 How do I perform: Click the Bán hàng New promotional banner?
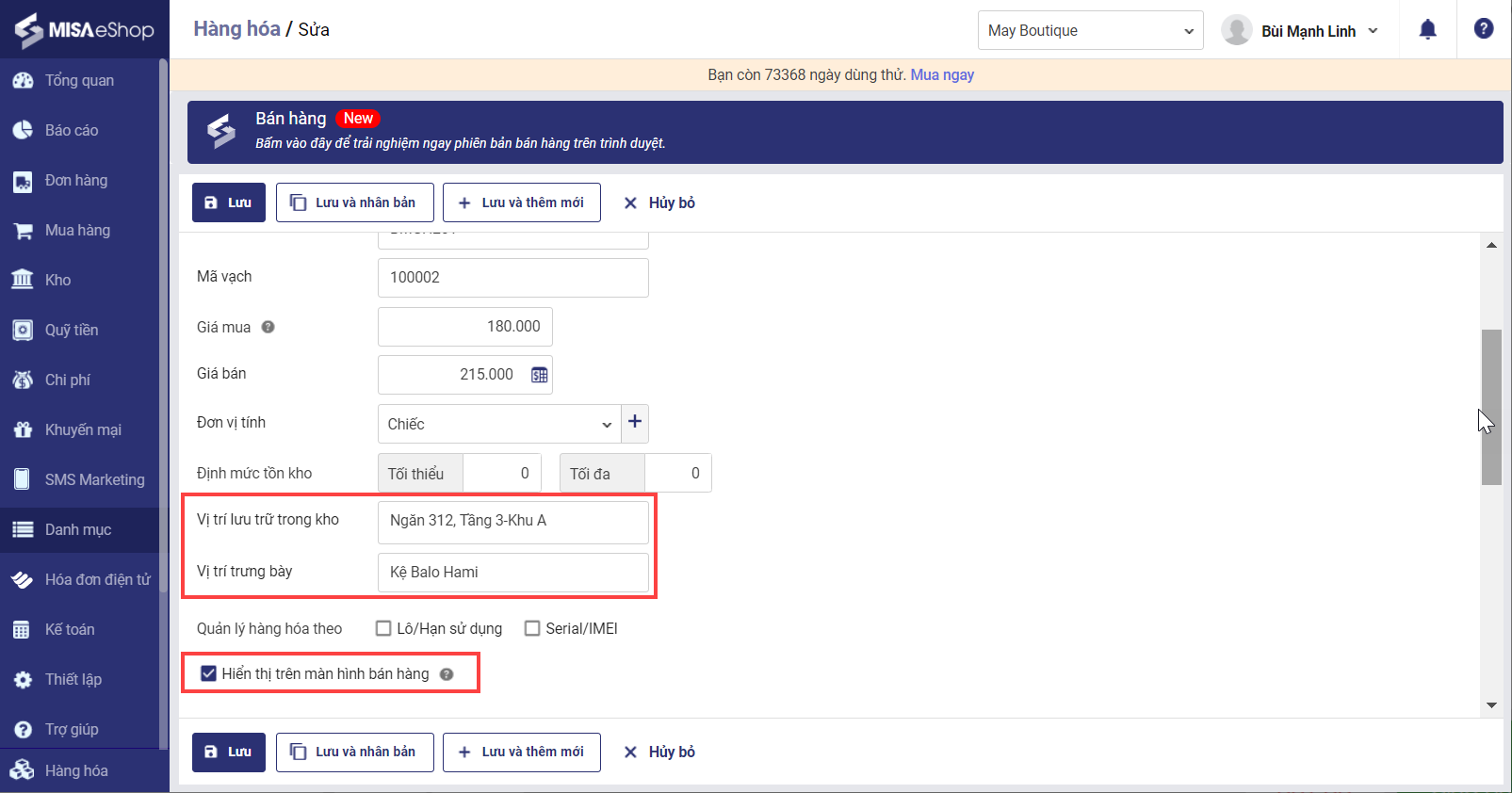click(845, 132)
